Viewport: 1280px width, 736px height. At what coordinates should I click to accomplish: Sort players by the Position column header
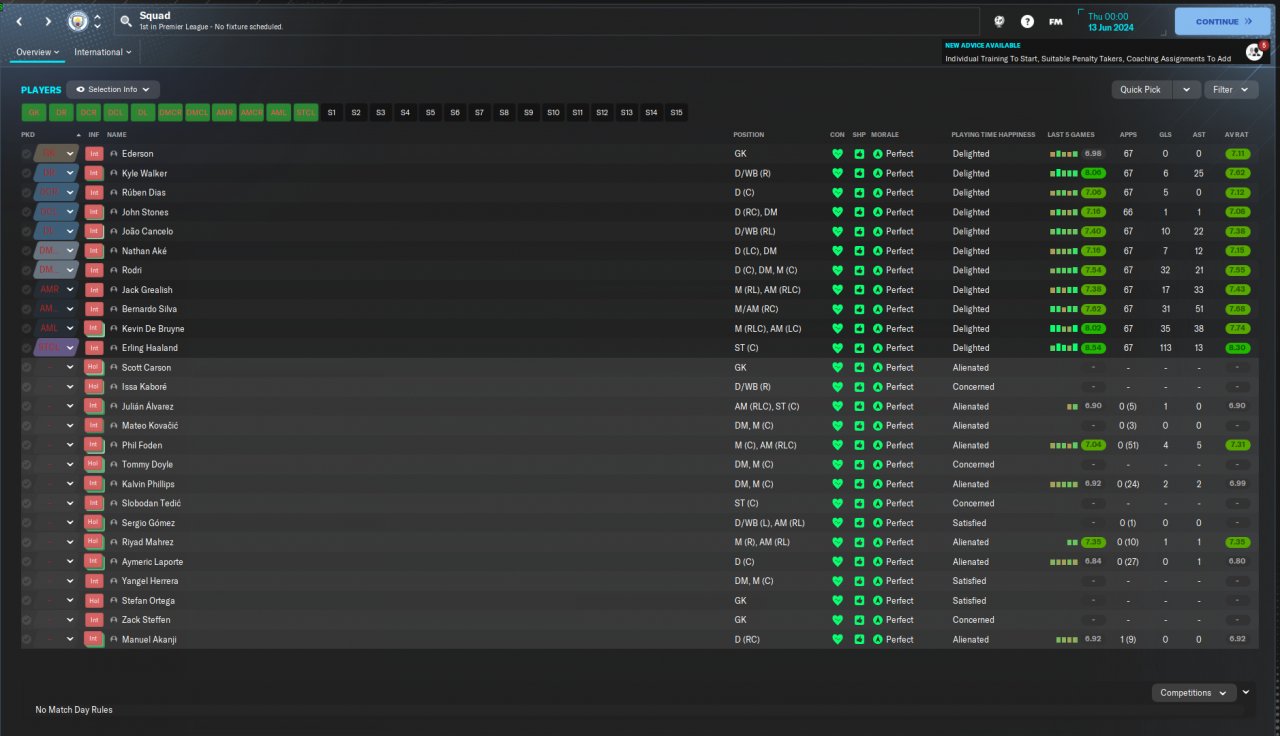pos(749,134)
